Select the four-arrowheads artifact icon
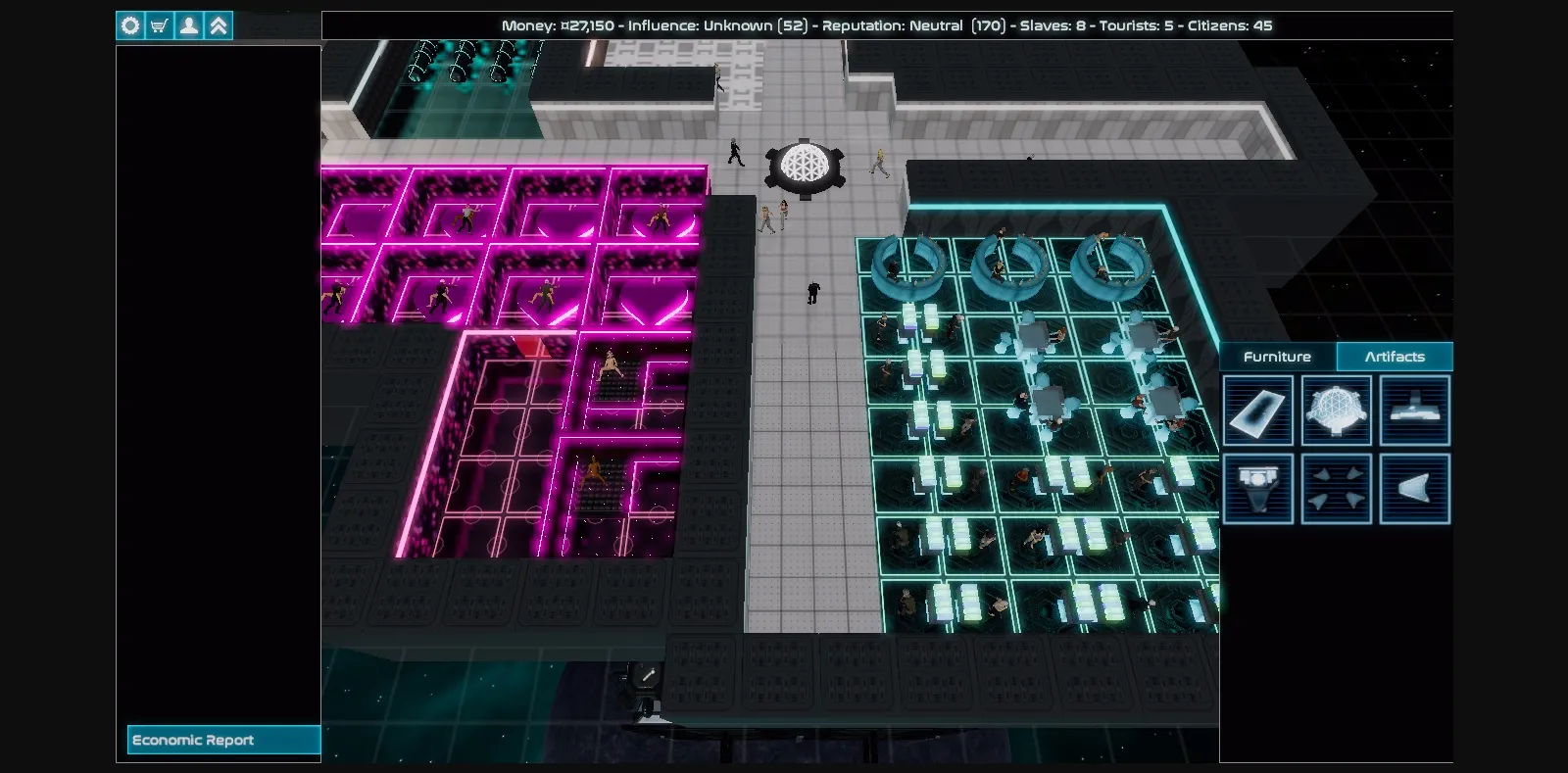Image resolution: width=1568 pixels, height=773 pixels. tap(1336, 488)
